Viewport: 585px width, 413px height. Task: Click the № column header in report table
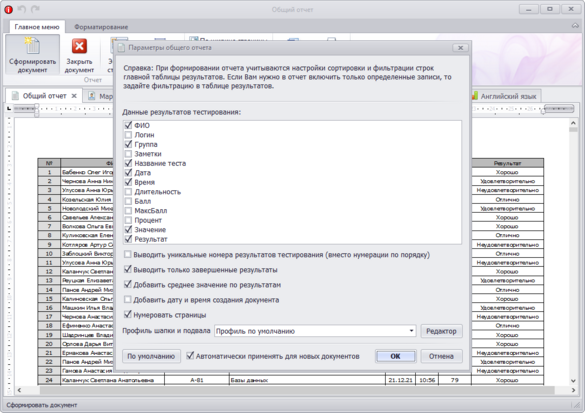click(x=49, y=163)
